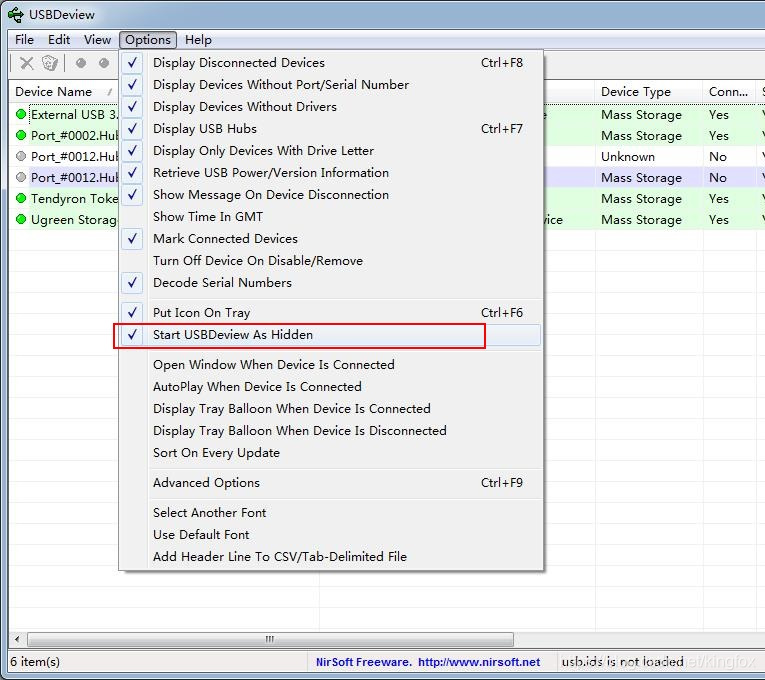Click the second gray circle toolbar icon
765x680 pixels.
(104, 63)
